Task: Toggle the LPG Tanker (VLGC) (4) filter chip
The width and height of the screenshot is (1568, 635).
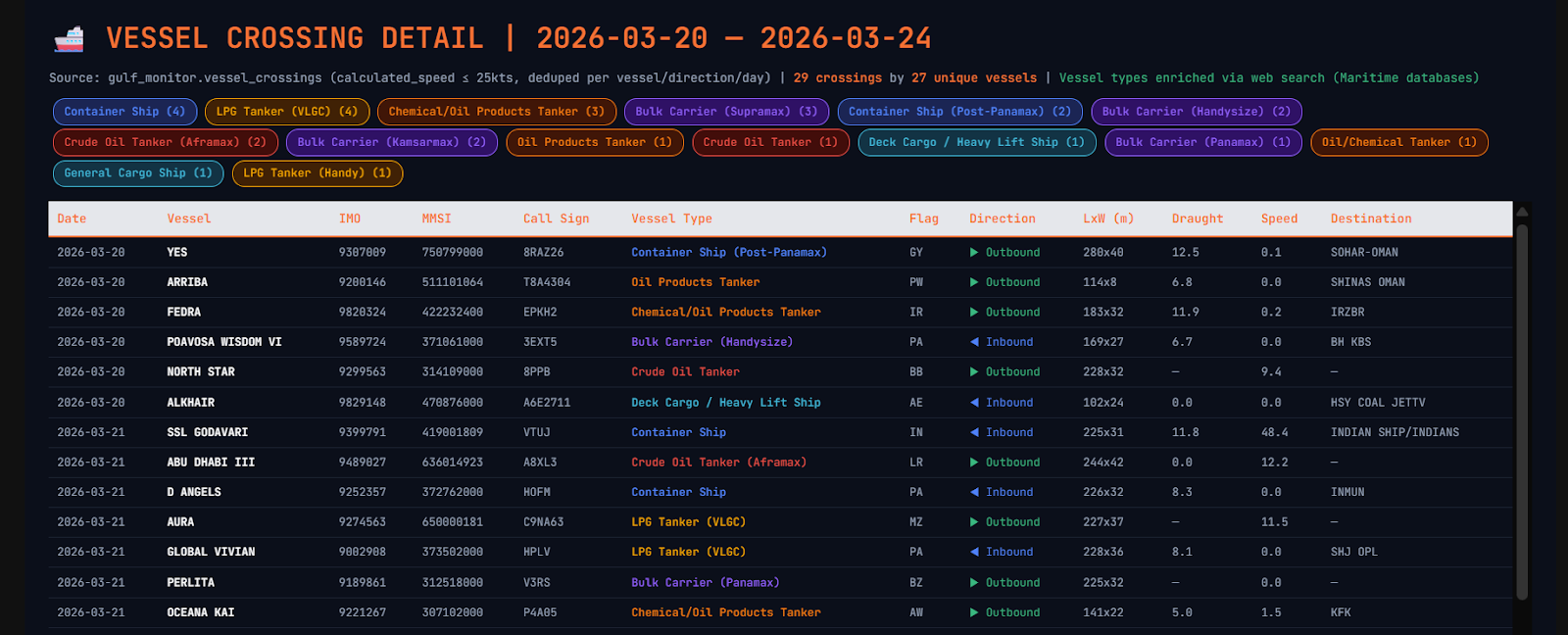Action: pyautogui.click(x=286, y=112)
